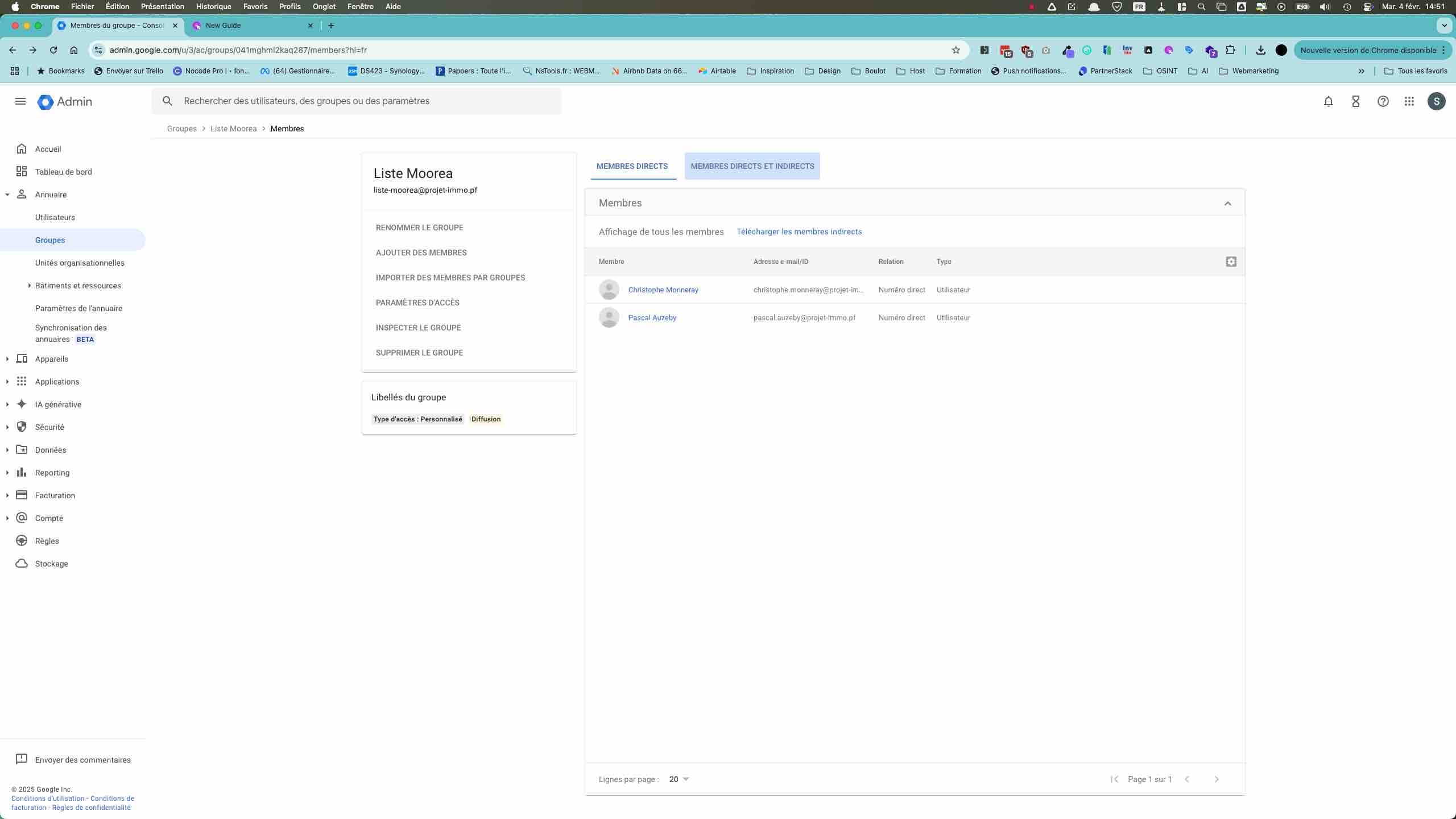The image size is (1456, 819).
Task: Expand the Appareils sidebar section
Action: [x=7, y=359]
